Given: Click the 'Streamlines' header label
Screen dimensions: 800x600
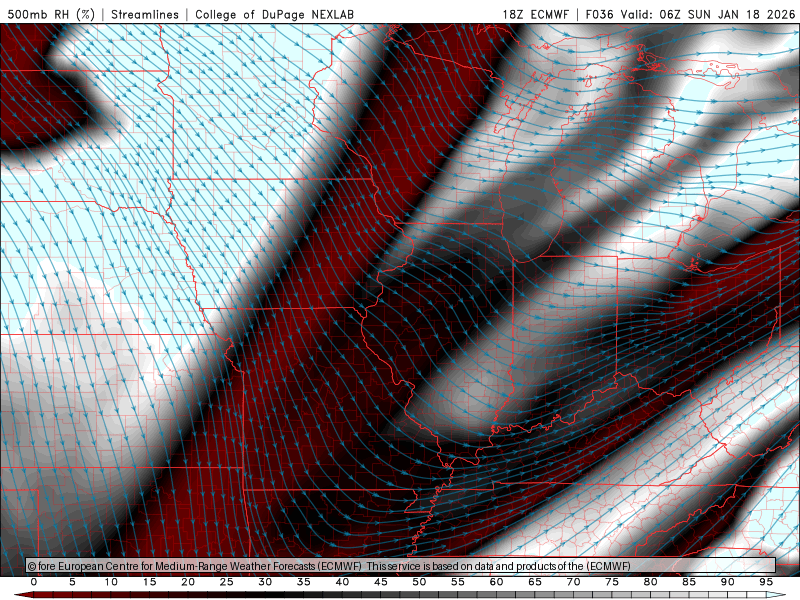Looking at the screenshot, I should [x=145, y=14].
